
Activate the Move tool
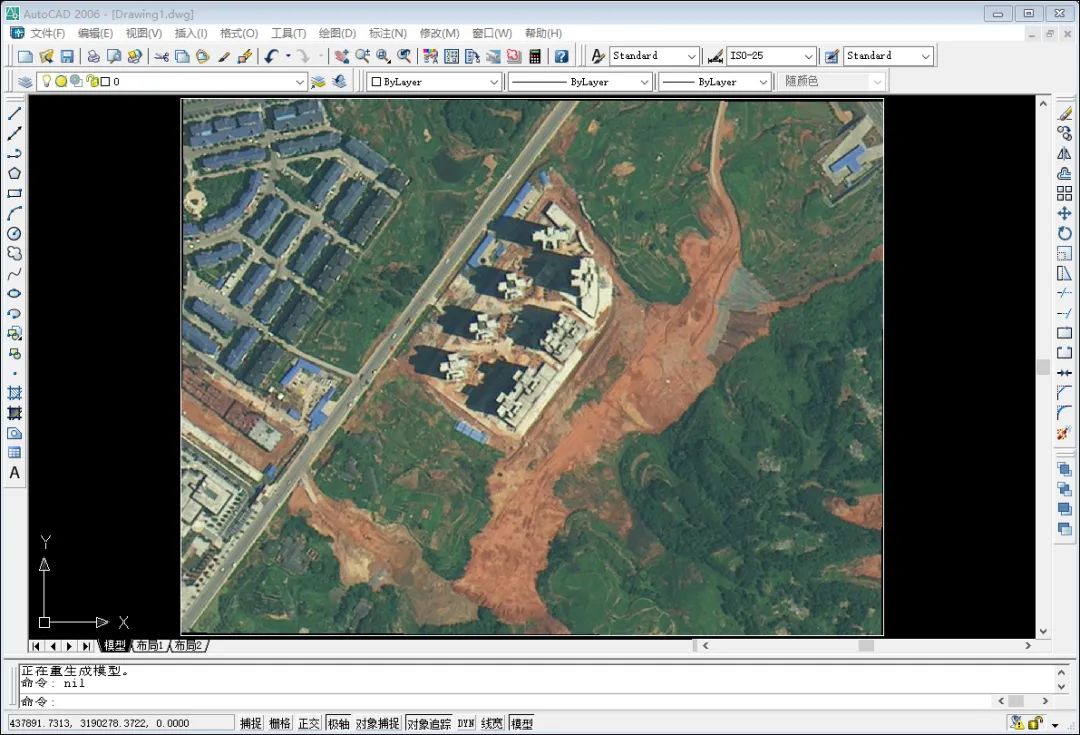(x=1064, y=214)
